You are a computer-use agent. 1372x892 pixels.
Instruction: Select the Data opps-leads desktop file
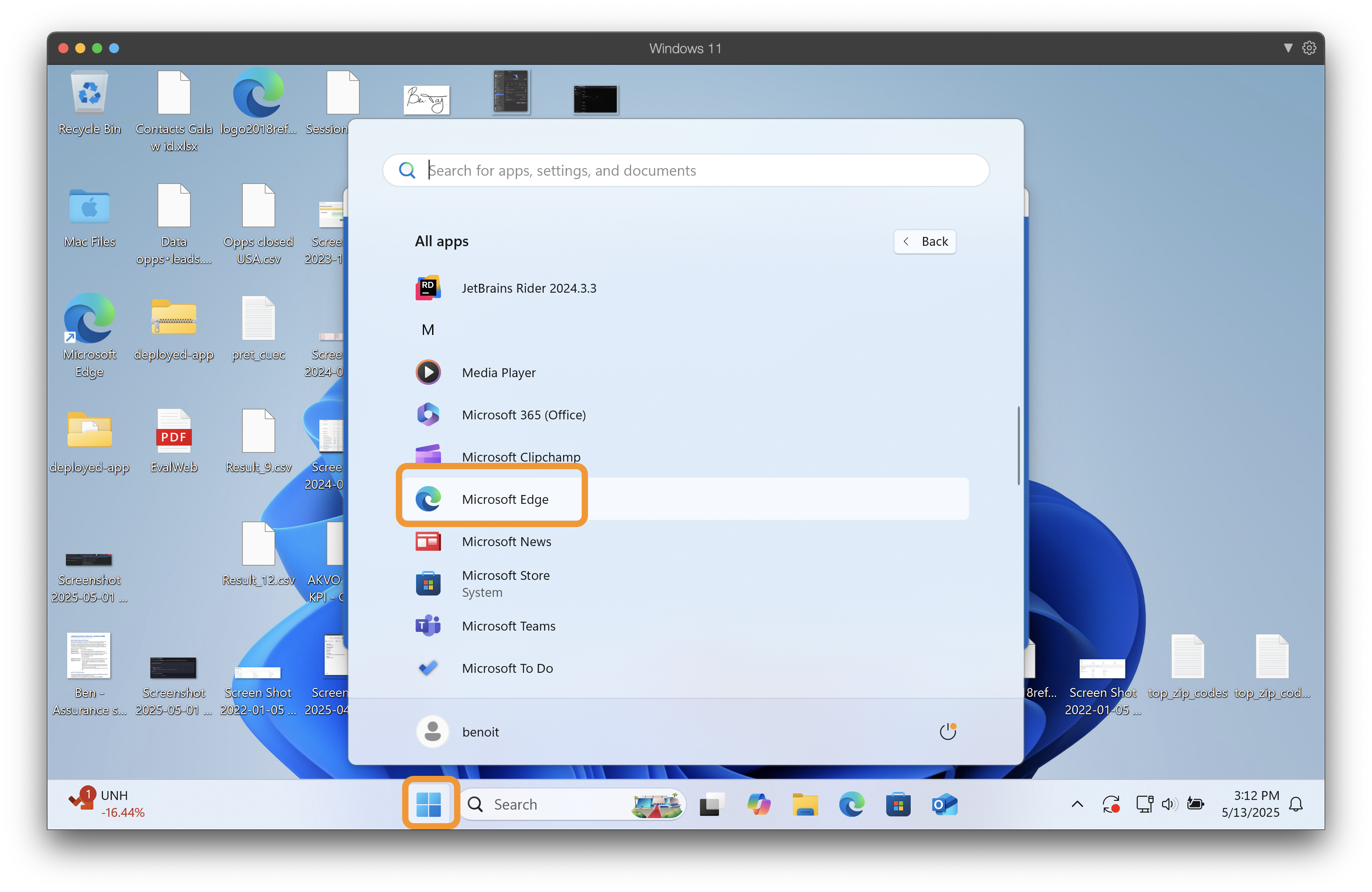(174, 224)
